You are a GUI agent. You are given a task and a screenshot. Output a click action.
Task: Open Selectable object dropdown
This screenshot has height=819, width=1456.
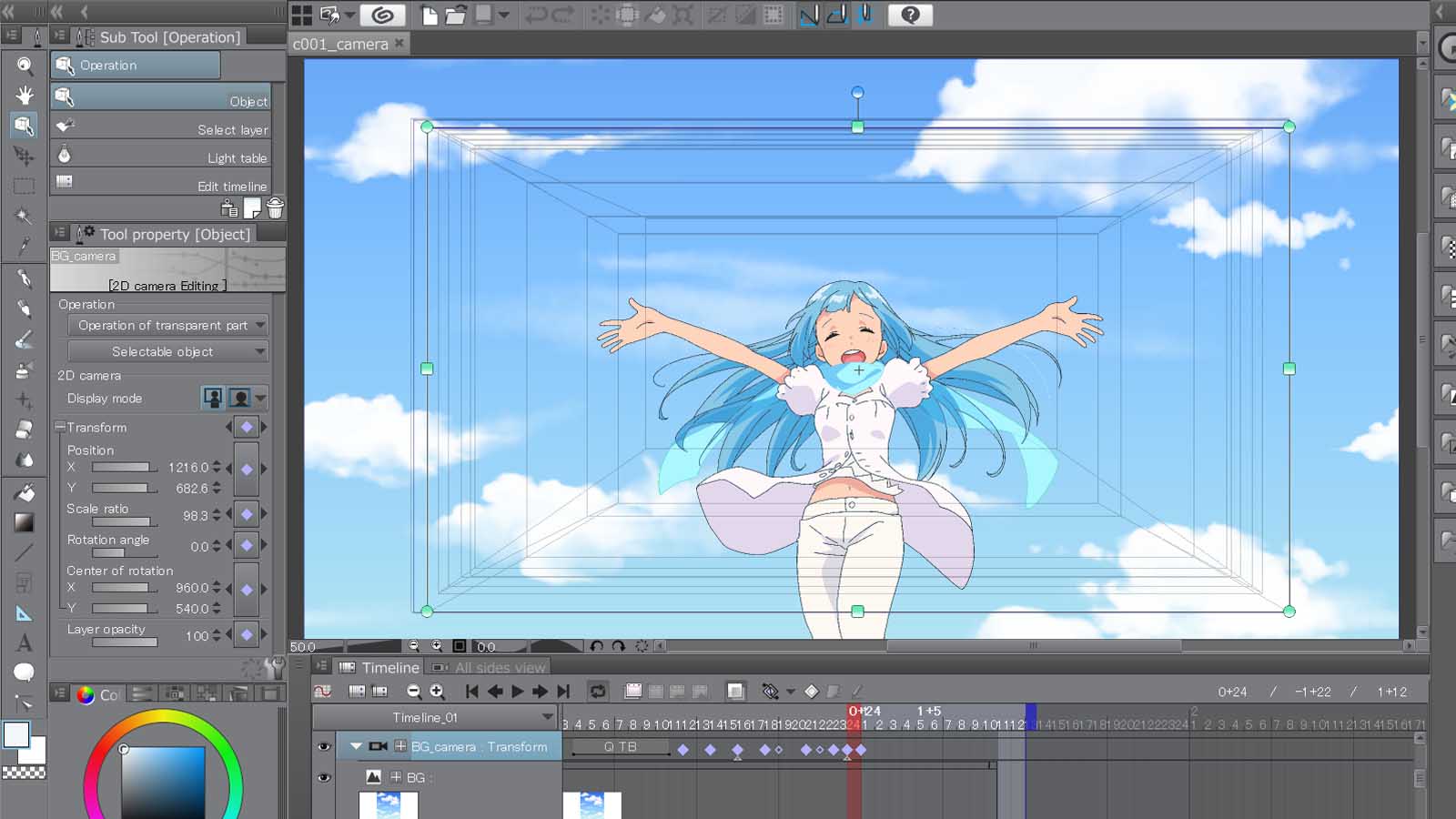pyautogui.click(x=168, y=351)
